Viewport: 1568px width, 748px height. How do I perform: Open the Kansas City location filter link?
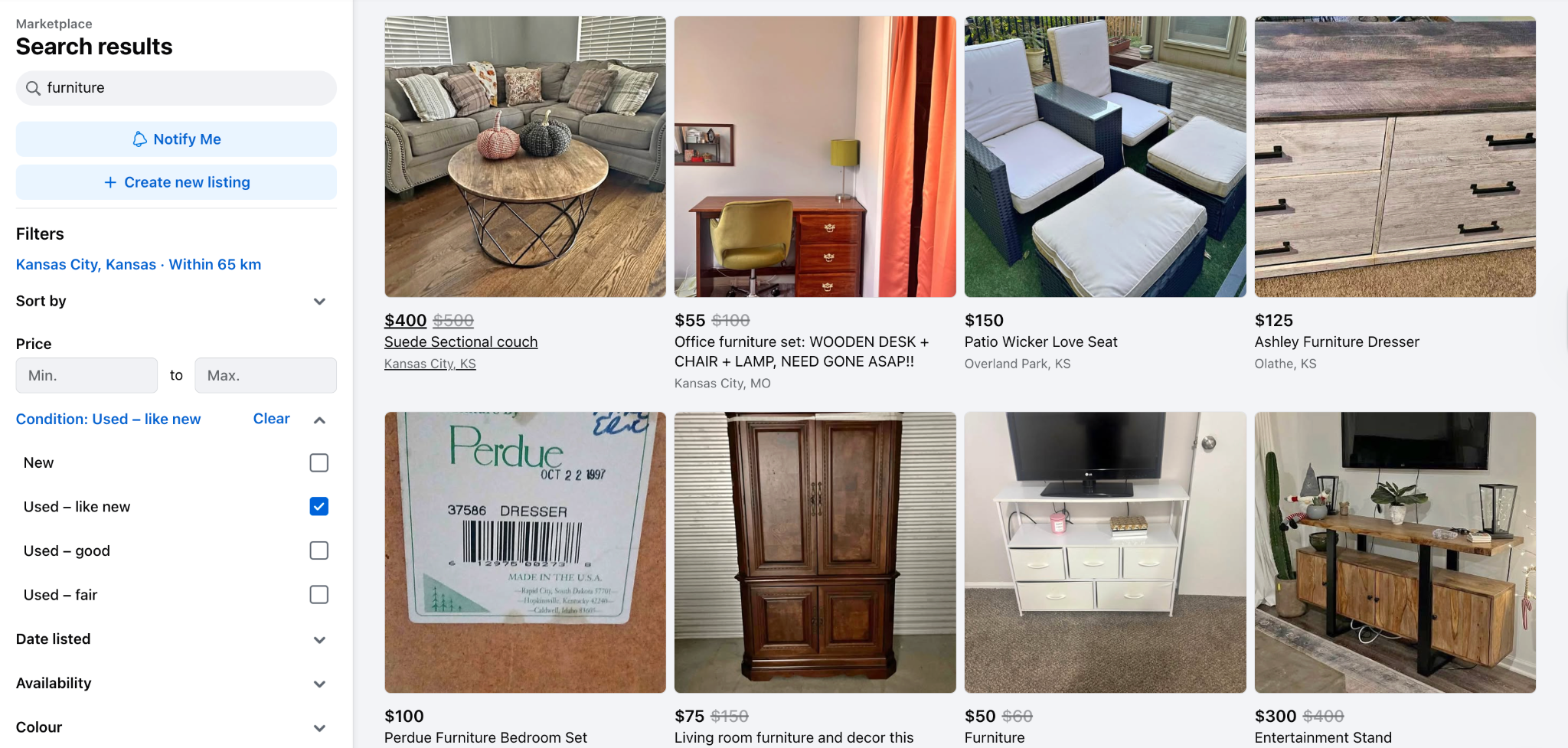point(139,264)
